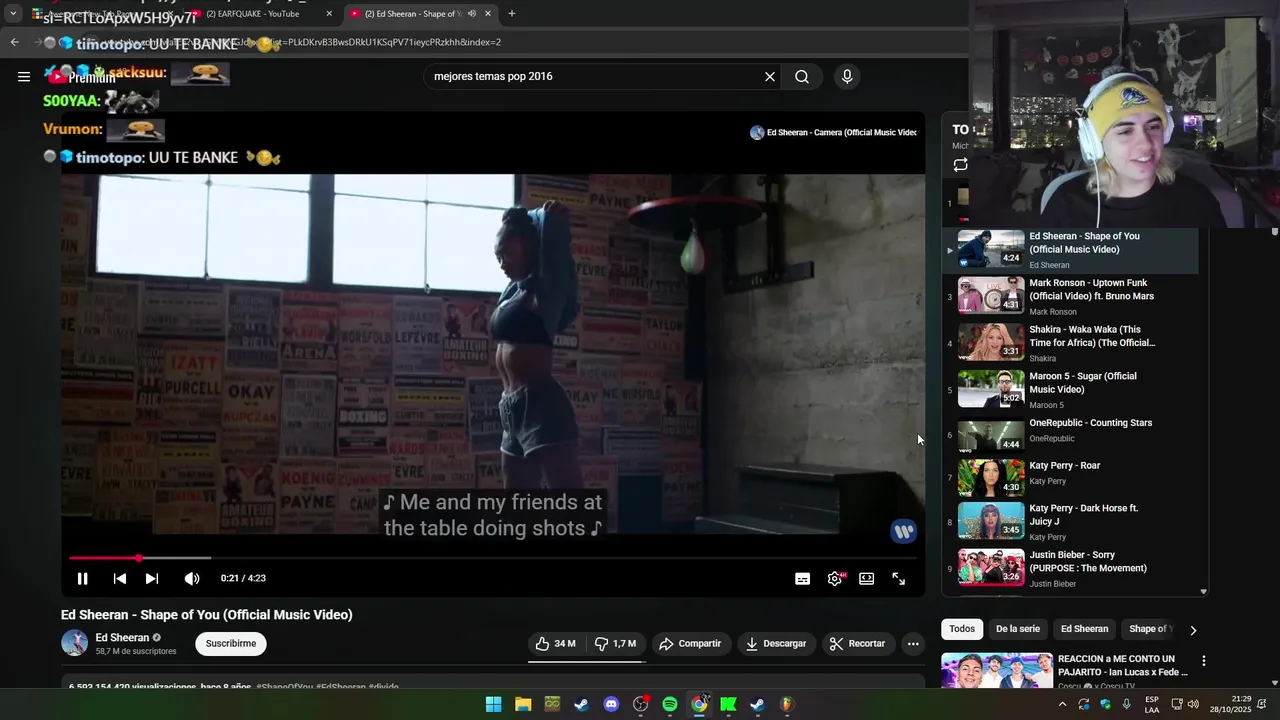The image size is (1280, 720).
Task: Go to the previous playlist video
Action: [x=120, y=578]
